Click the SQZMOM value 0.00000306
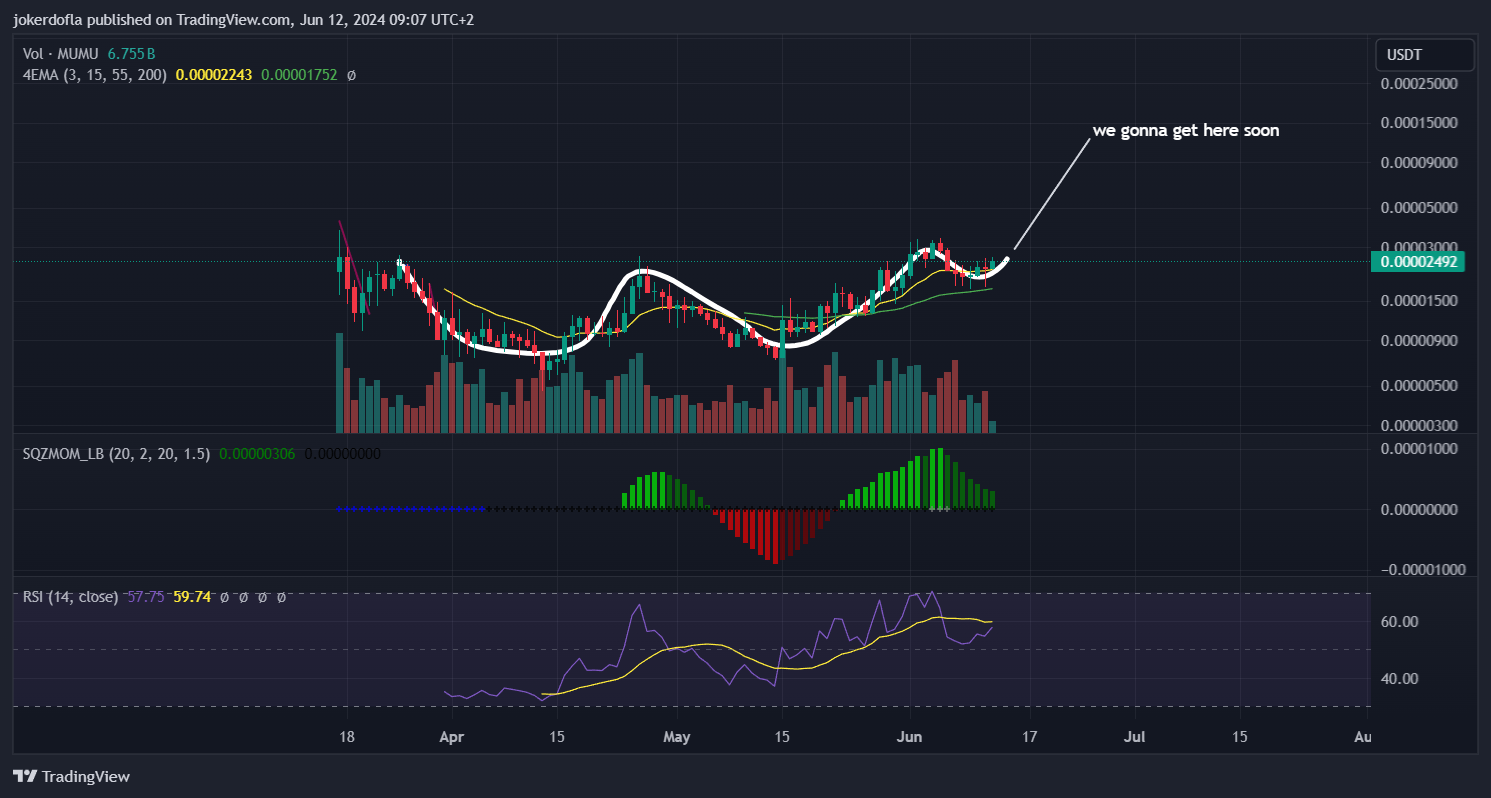The height and width of the screenshot is (798, 1491). pos(257,453)
